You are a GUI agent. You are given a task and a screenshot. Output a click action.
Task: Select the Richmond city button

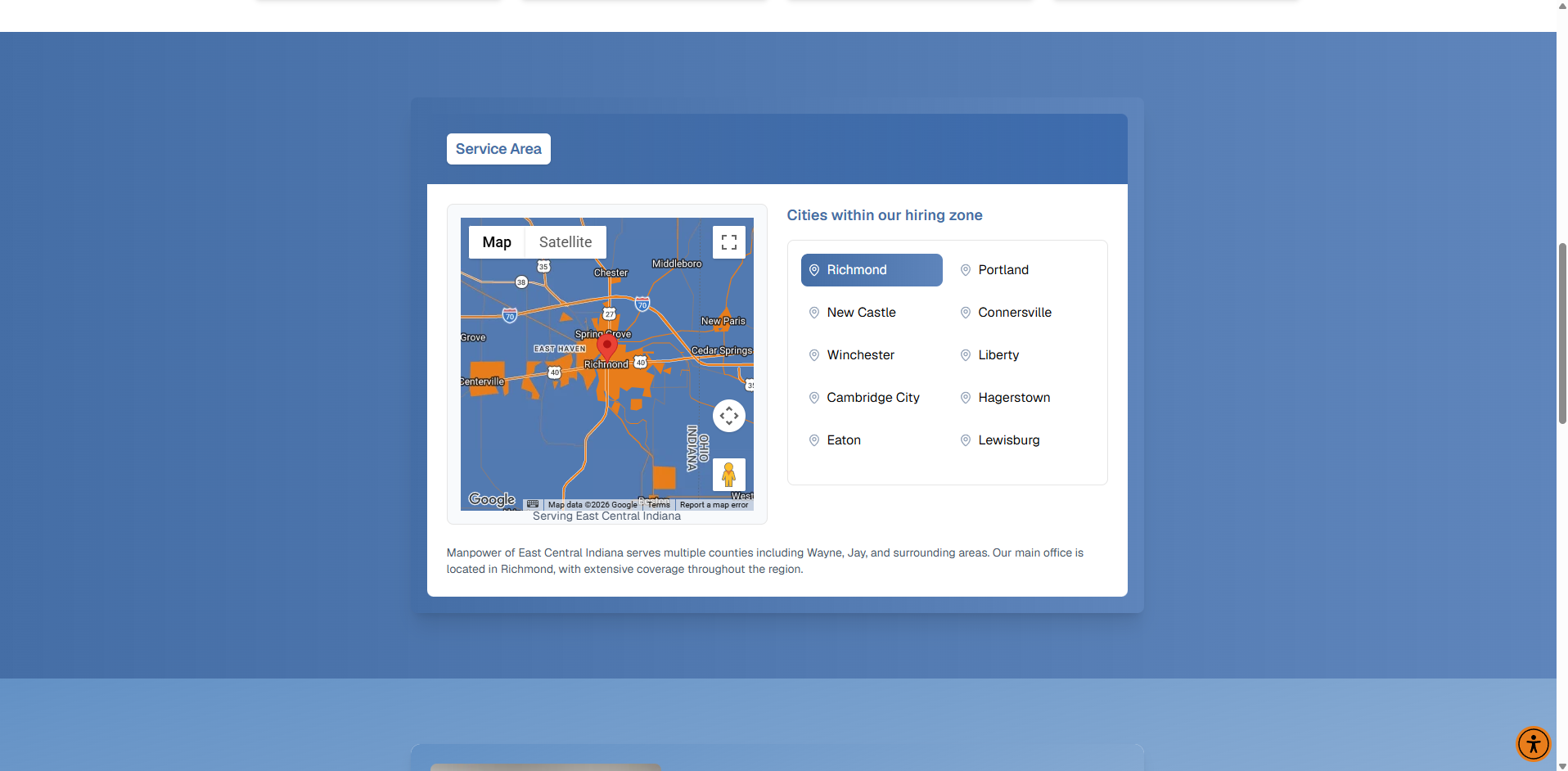click(872, 270)
